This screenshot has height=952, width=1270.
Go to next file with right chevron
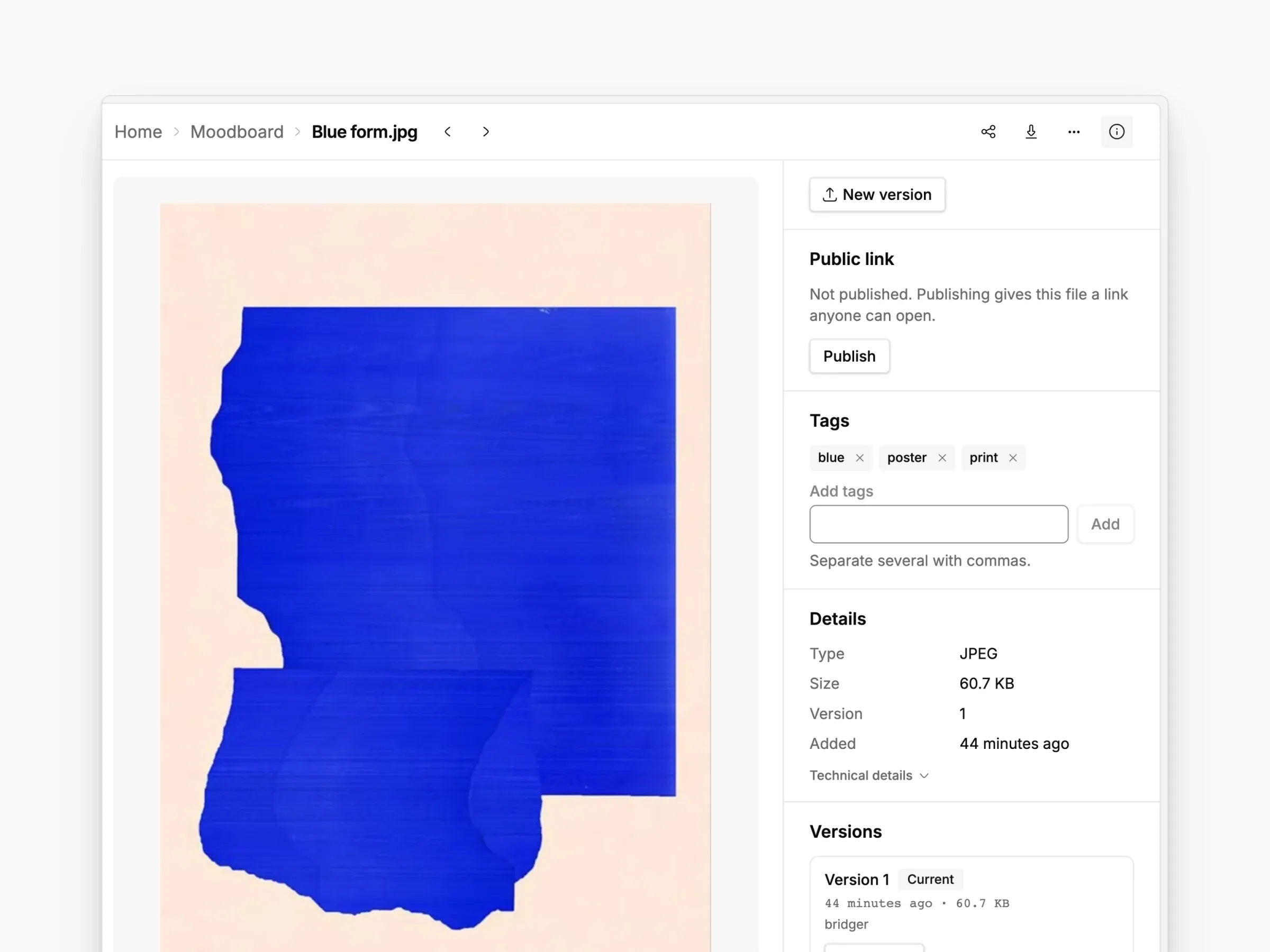tap(486, 132)
